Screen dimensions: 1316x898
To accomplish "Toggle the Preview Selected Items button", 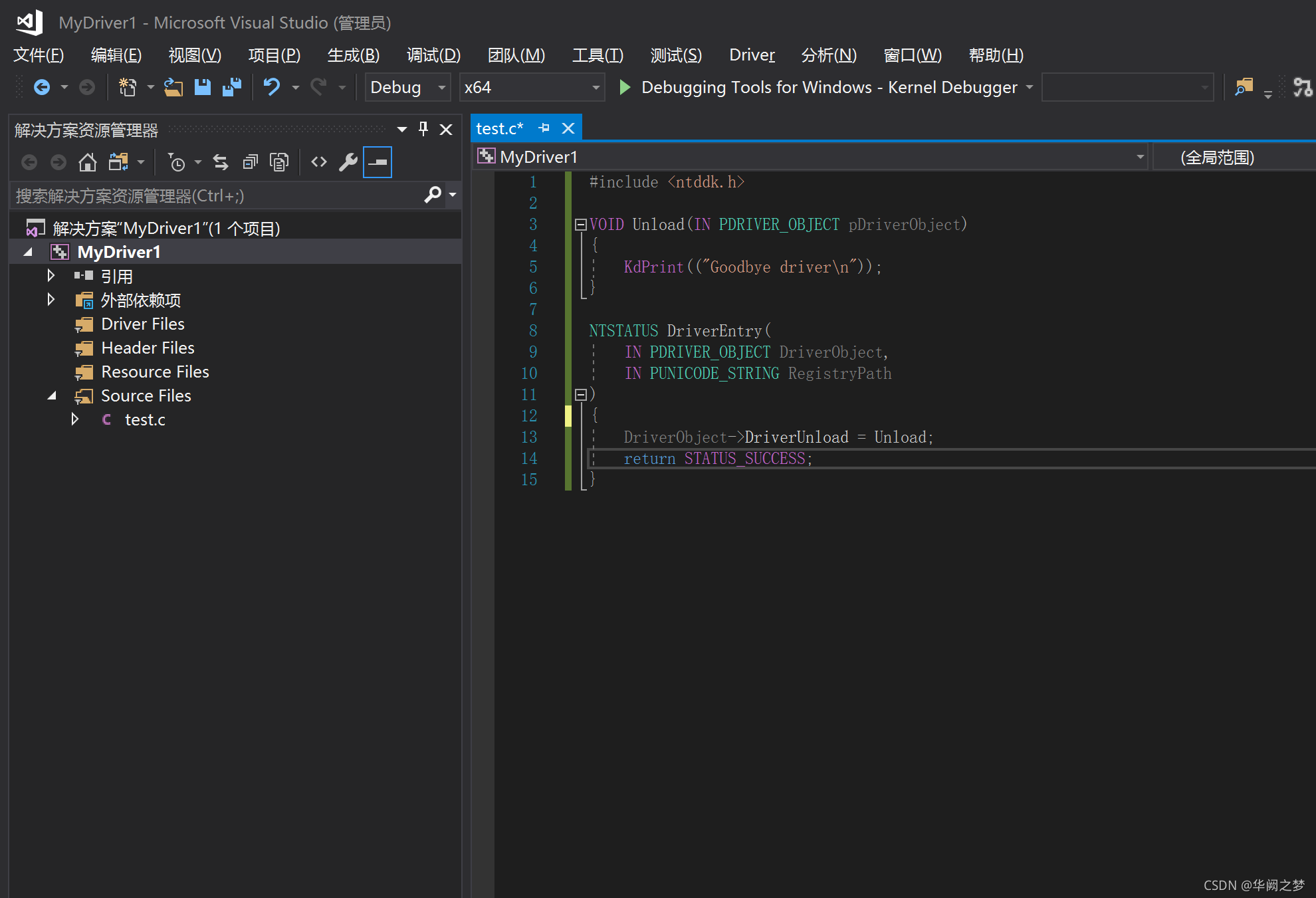I will (378, 162).
